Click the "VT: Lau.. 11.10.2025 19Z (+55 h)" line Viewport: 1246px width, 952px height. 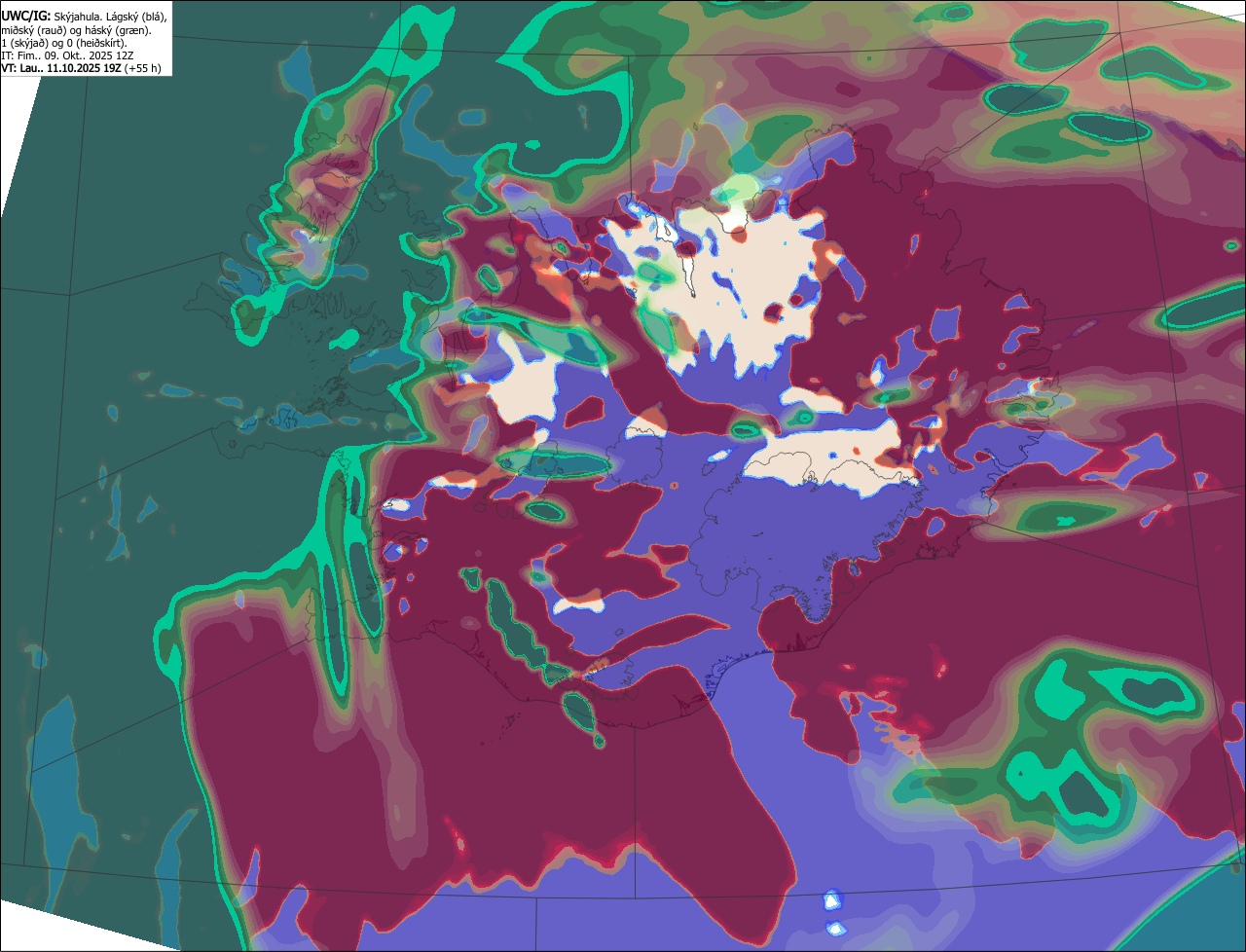[81, 68]
